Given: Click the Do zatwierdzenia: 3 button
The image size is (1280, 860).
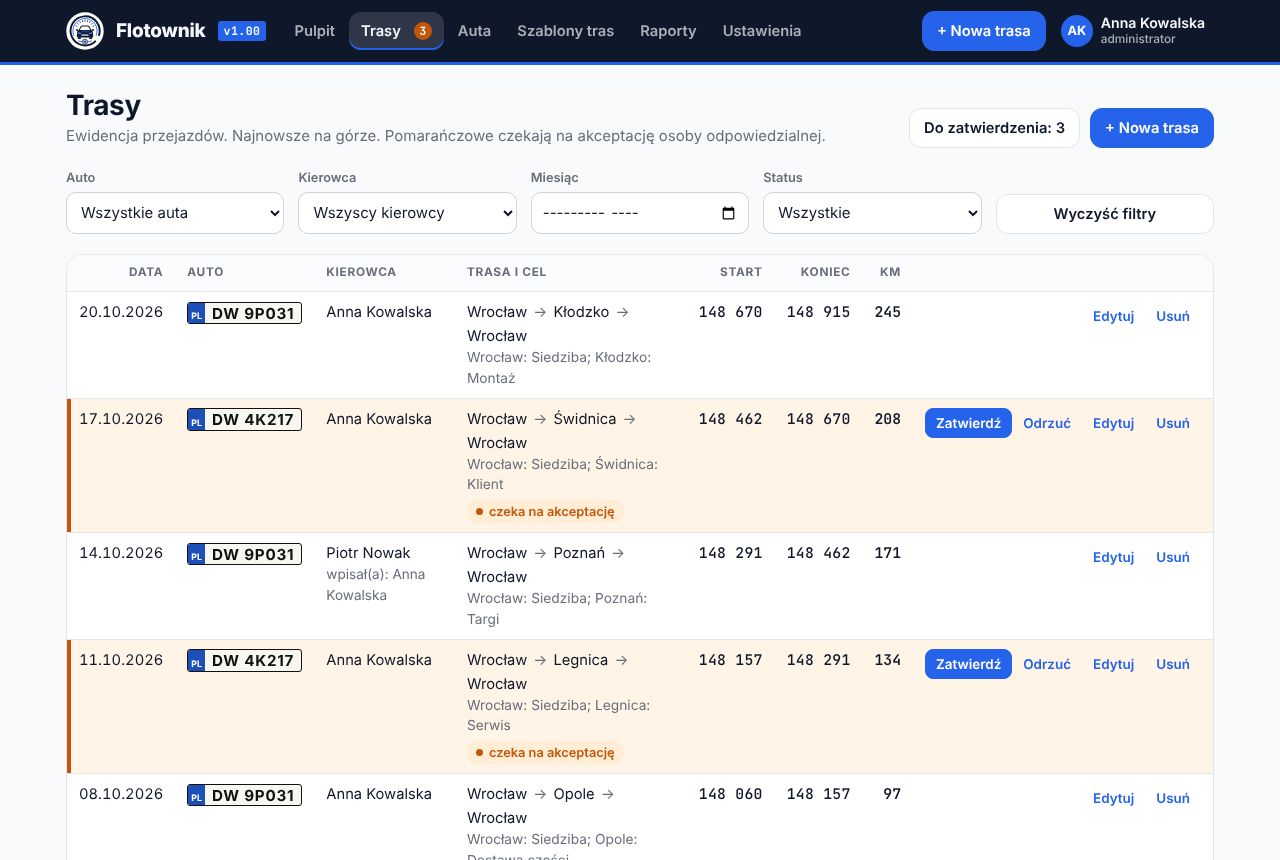Looking at the screenshot, I should point(994,128).
